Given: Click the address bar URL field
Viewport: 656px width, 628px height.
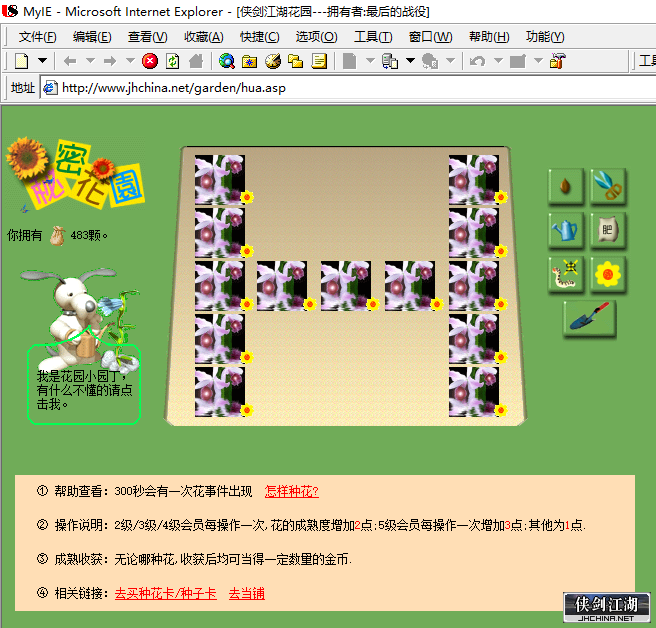Looking at the screenshot, I should click(x=347, y=88).
